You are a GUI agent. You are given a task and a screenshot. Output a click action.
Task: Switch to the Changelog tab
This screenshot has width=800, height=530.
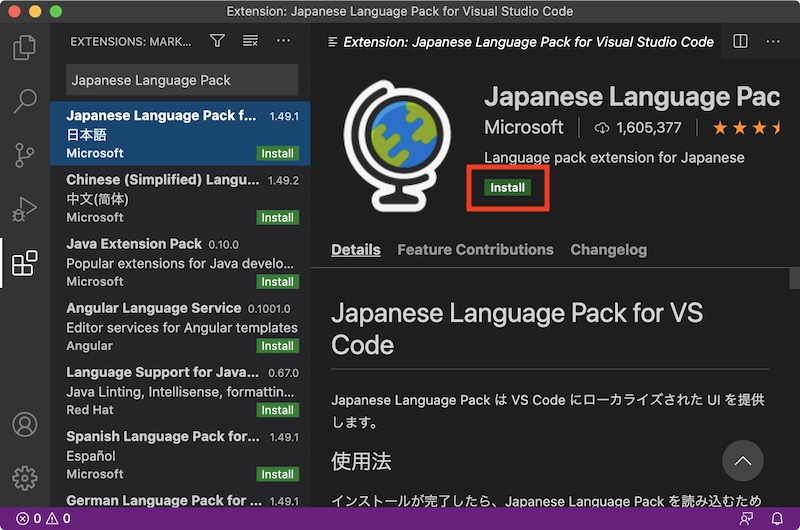[x=609, y=250]
